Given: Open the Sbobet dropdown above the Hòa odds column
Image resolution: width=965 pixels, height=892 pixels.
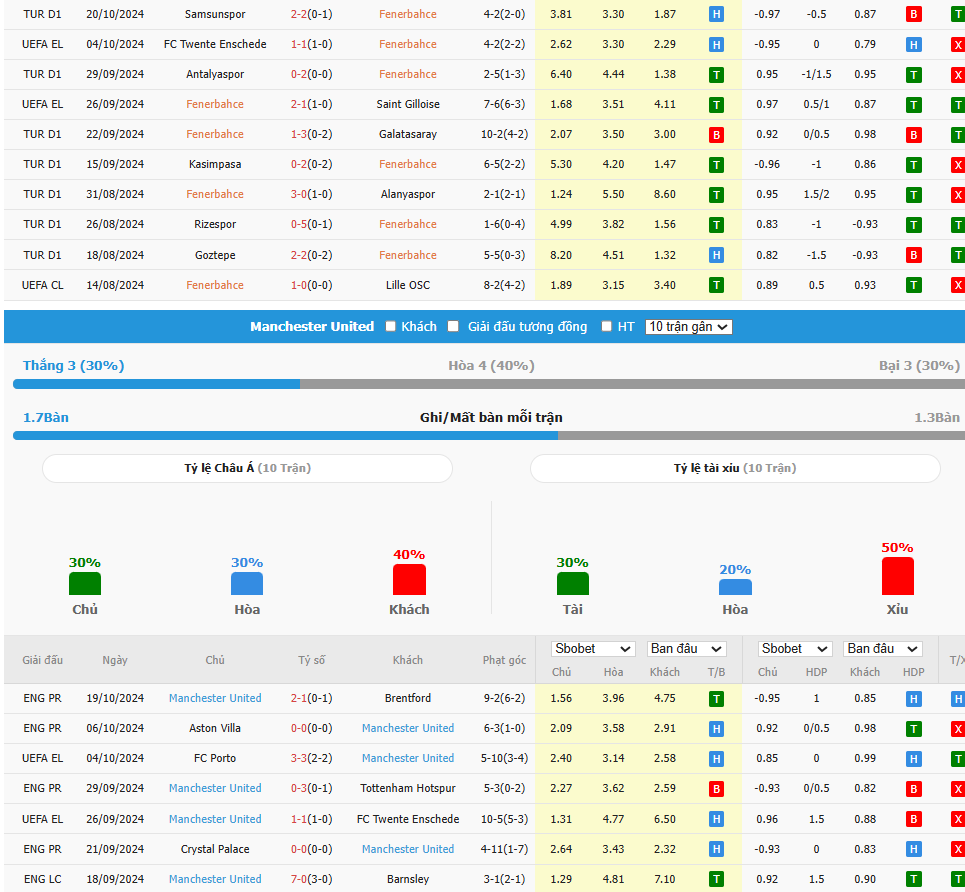Looking at the screenshot, I should click(x=593, y=649).
